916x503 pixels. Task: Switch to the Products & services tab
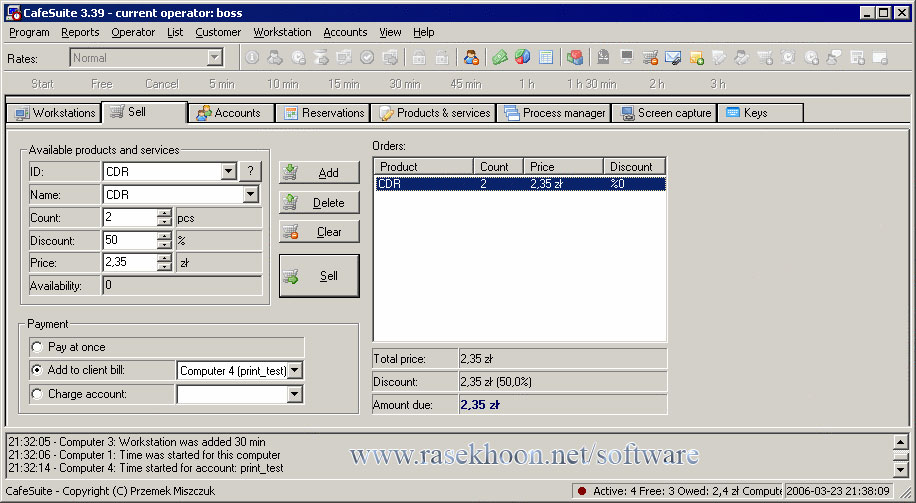pos(434,113)
